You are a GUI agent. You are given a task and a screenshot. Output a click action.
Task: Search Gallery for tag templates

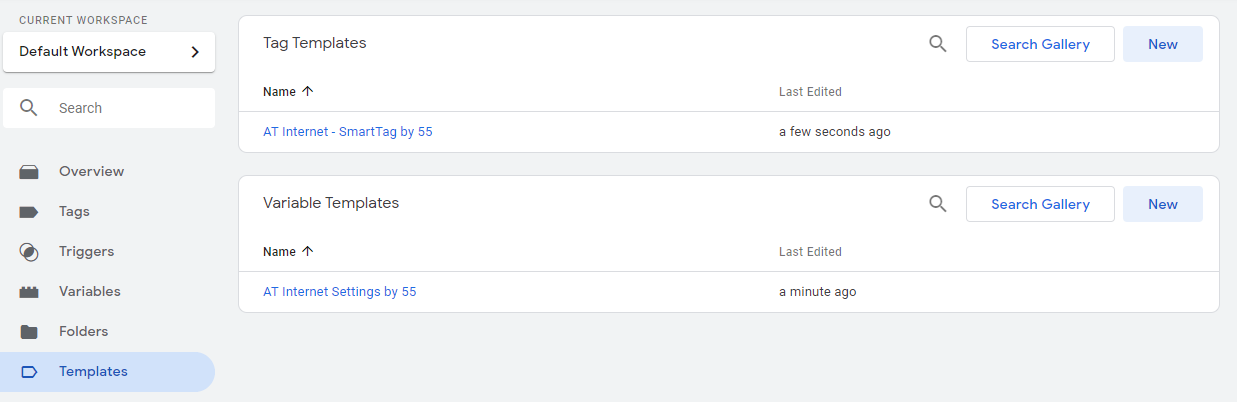[1040, 44]
